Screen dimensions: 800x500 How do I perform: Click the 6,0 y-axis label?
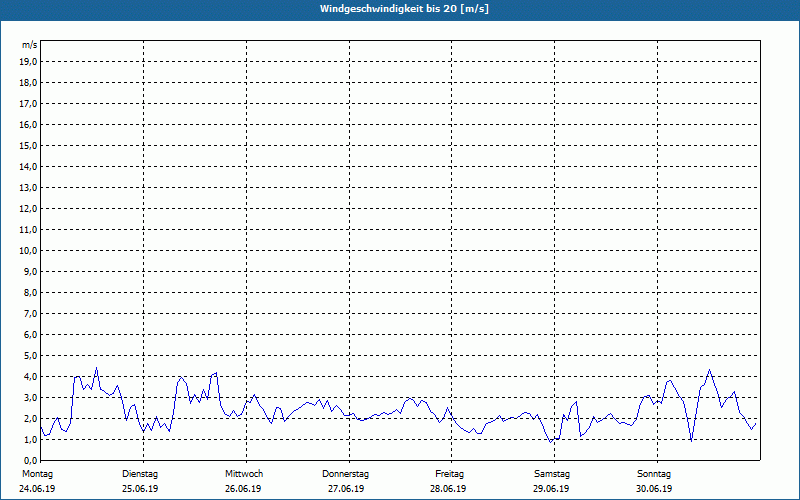click(30, 334)
